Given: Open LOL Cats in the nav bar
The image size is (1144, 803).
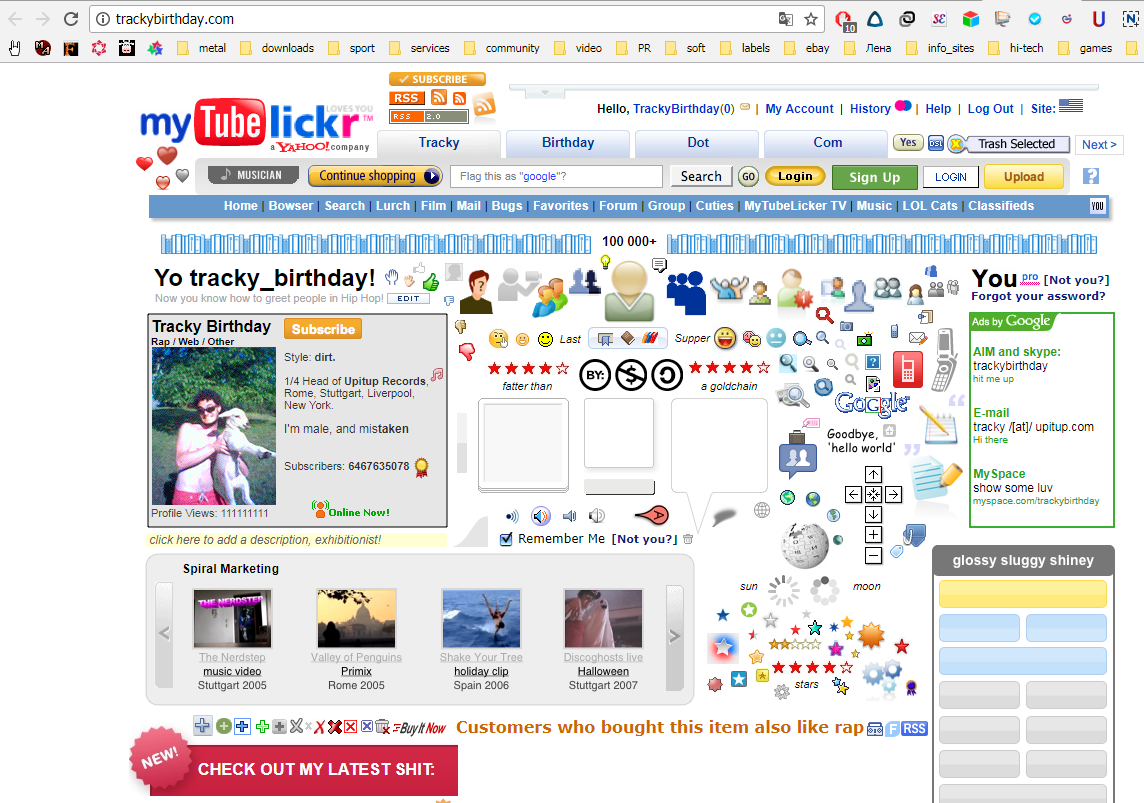Looking at the screenshot, I should click(930, 206).
